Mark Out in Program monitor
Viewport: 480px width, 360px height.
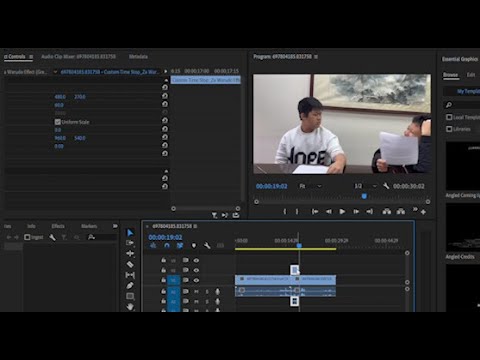pos(297,211)
